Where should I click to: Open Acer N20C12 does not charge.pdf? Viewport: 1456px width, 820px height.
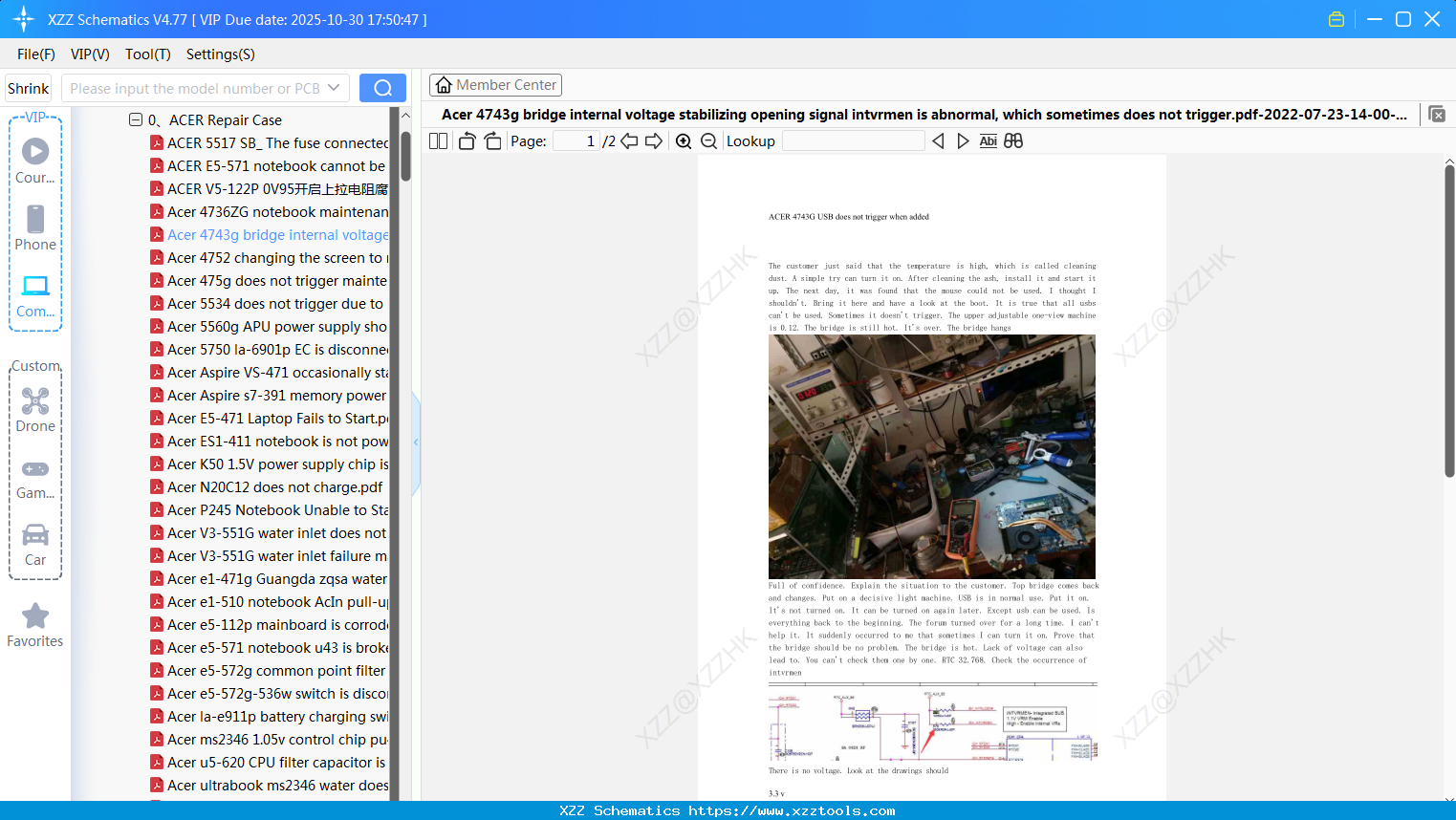click(x=267, y=487)
